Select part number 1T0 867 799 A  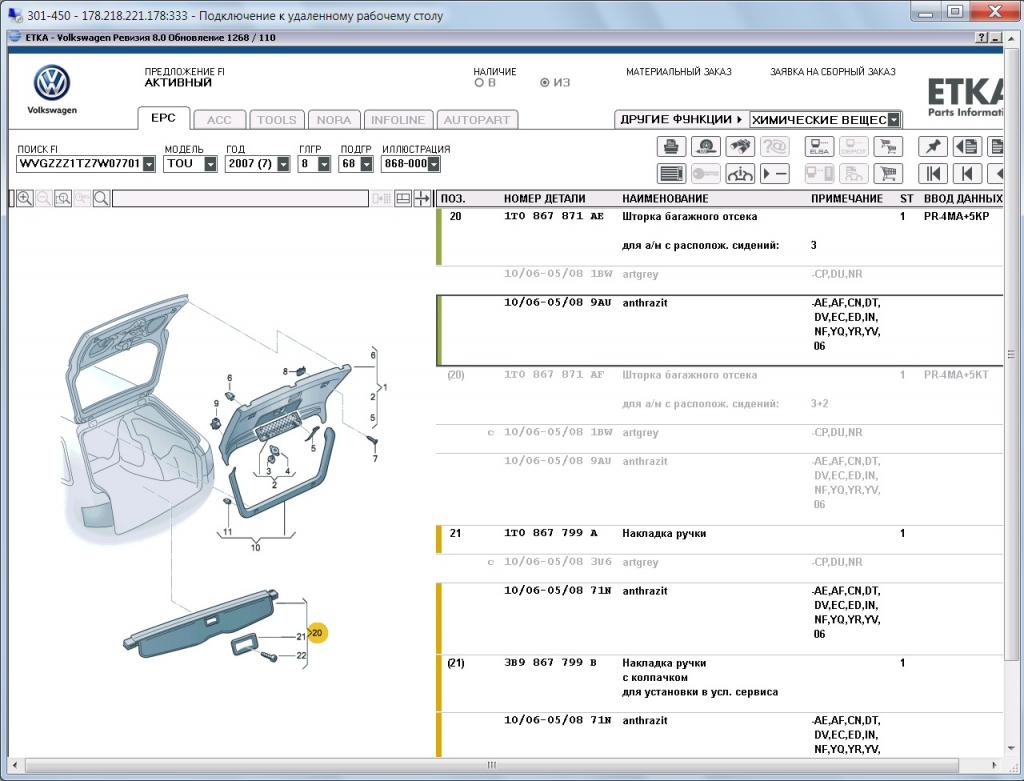point(551,533)
